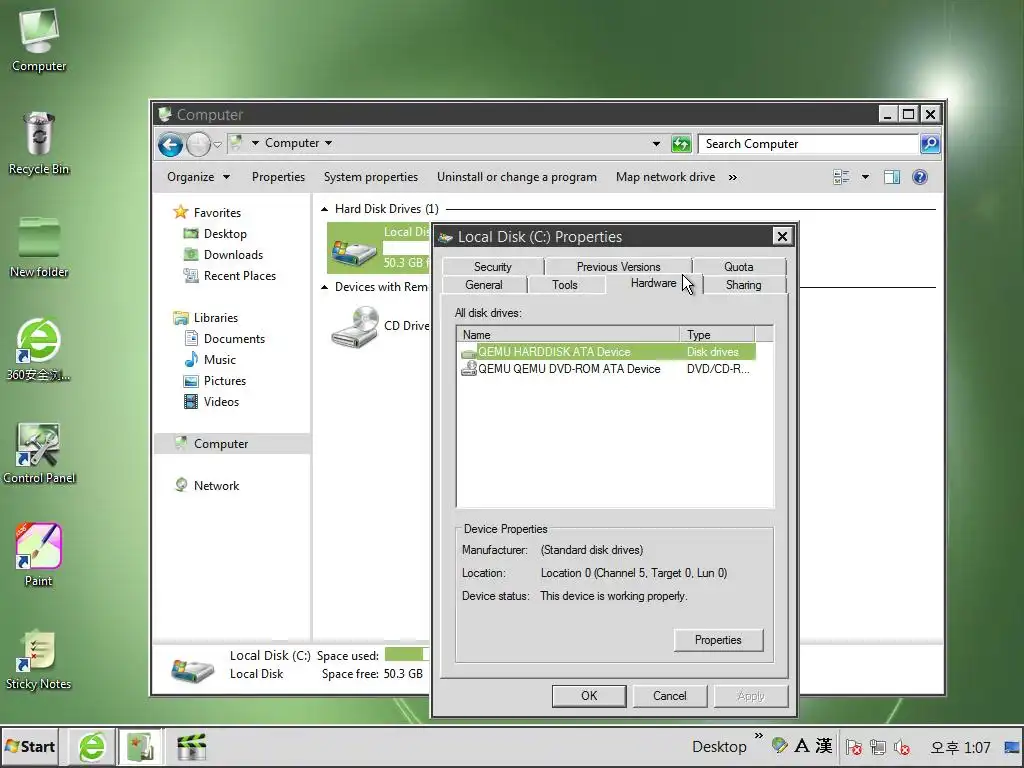This screenshot has height=768, width=1024.
Task: Click the green refresh button beside address bar
Action: pyautogui.click(x=681, y=144)
